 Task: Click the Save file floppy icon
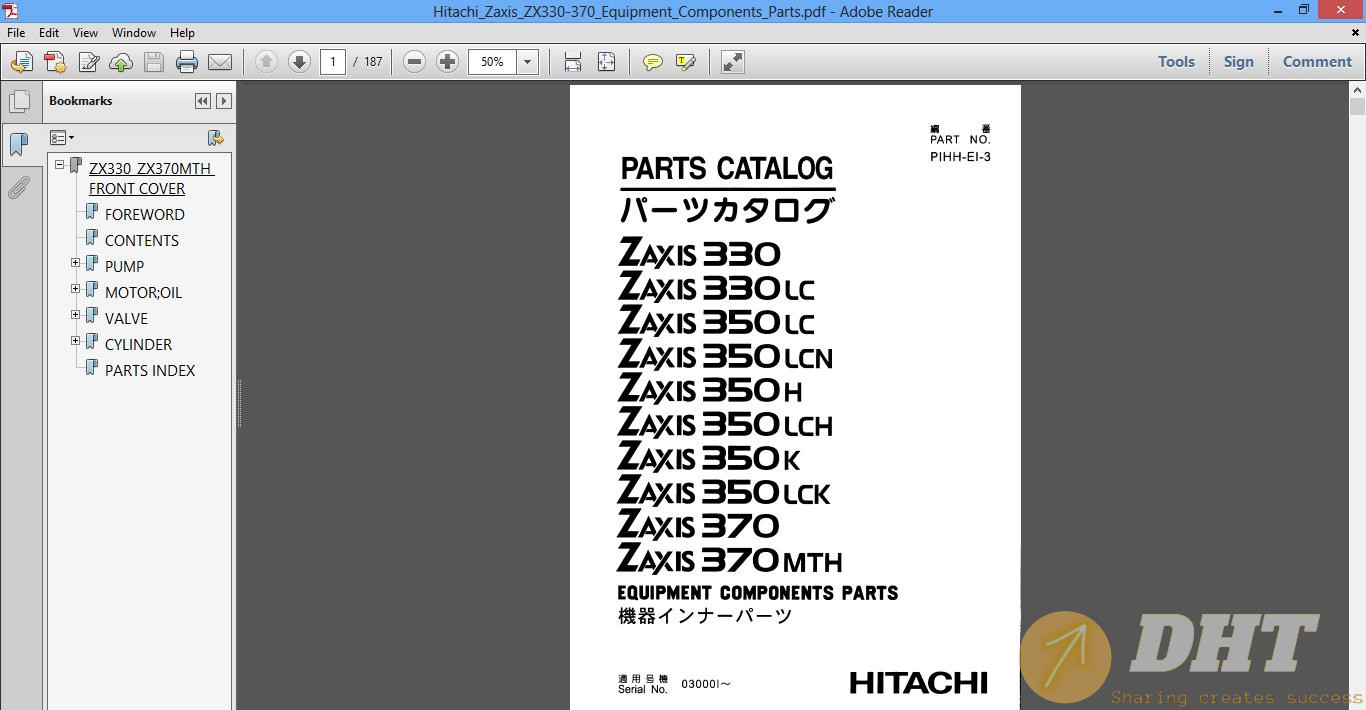154,62
